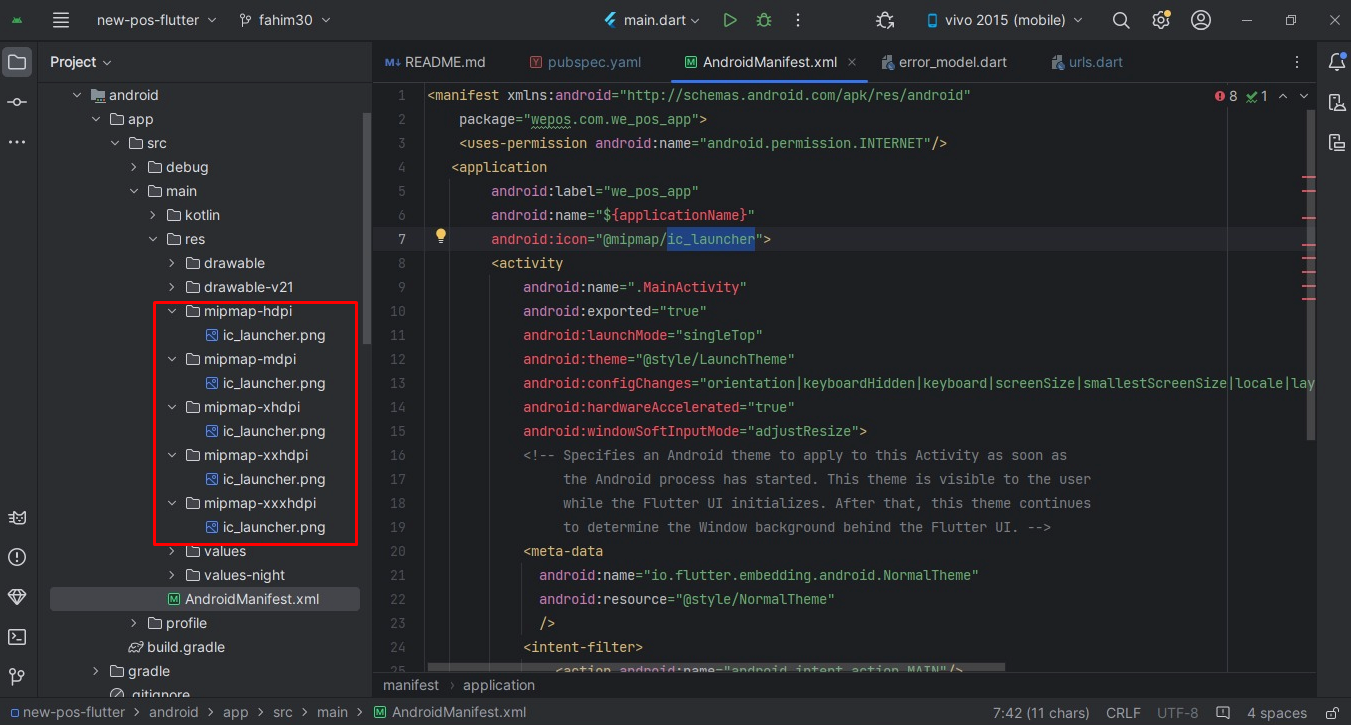1351x725 pixels.
Task: Click the Search Everywhere magnifier icon
Action: point(1121,20)
